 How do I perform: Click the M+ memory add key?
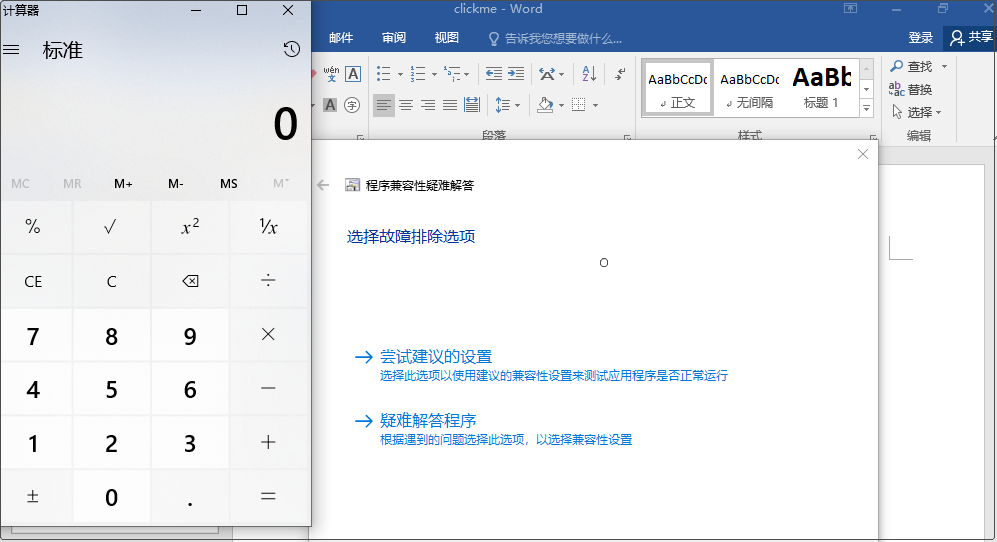123,184
